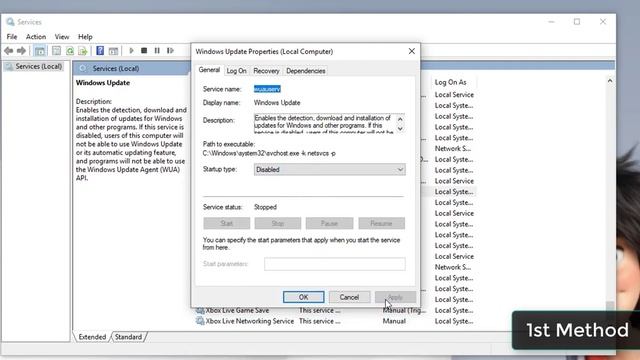Click the Restart Service toolbar icon
The height and width of the screenshot is (360, 640).
(170, 51)
